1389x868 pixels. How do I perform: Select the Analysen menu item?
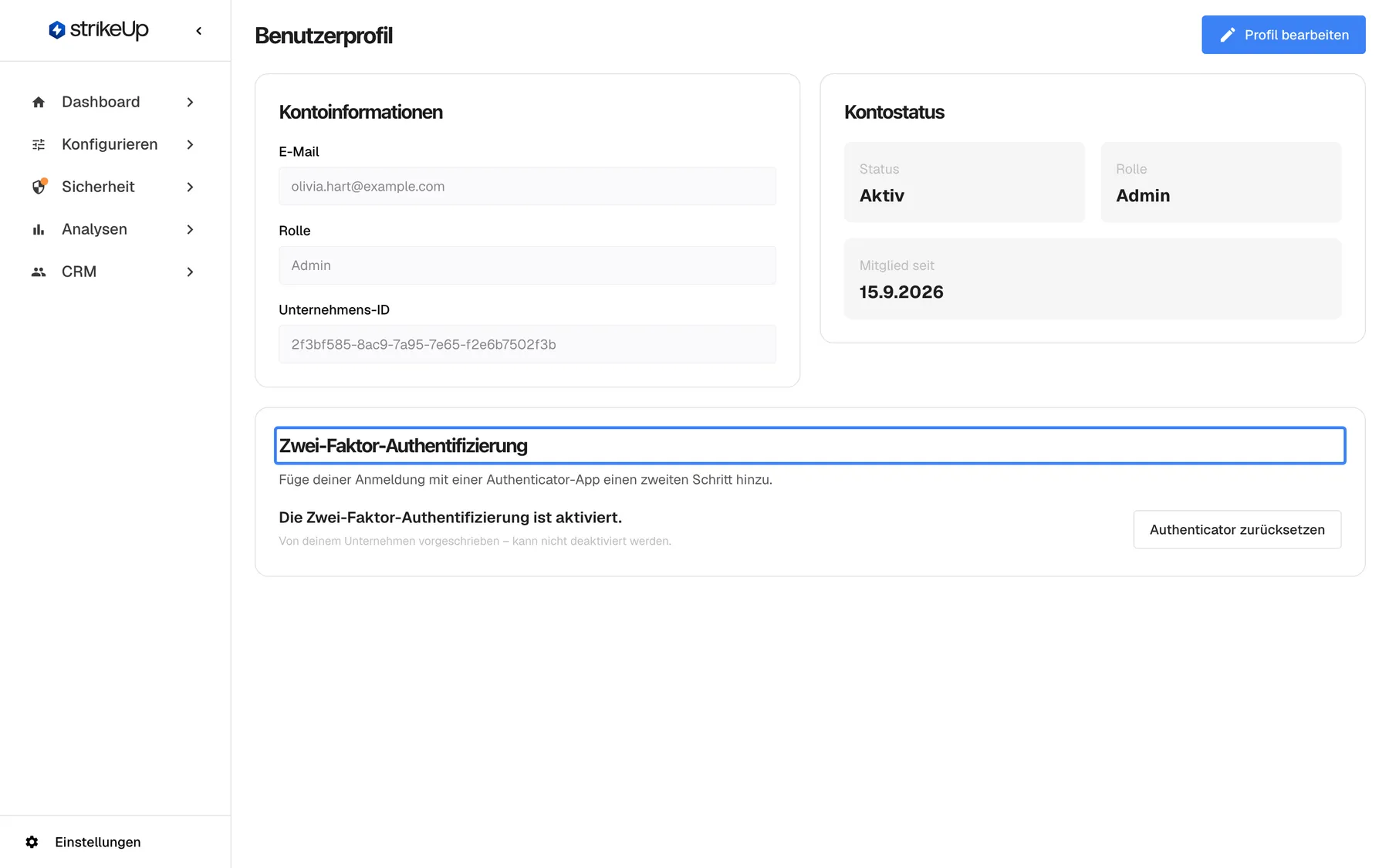[115, 229]
